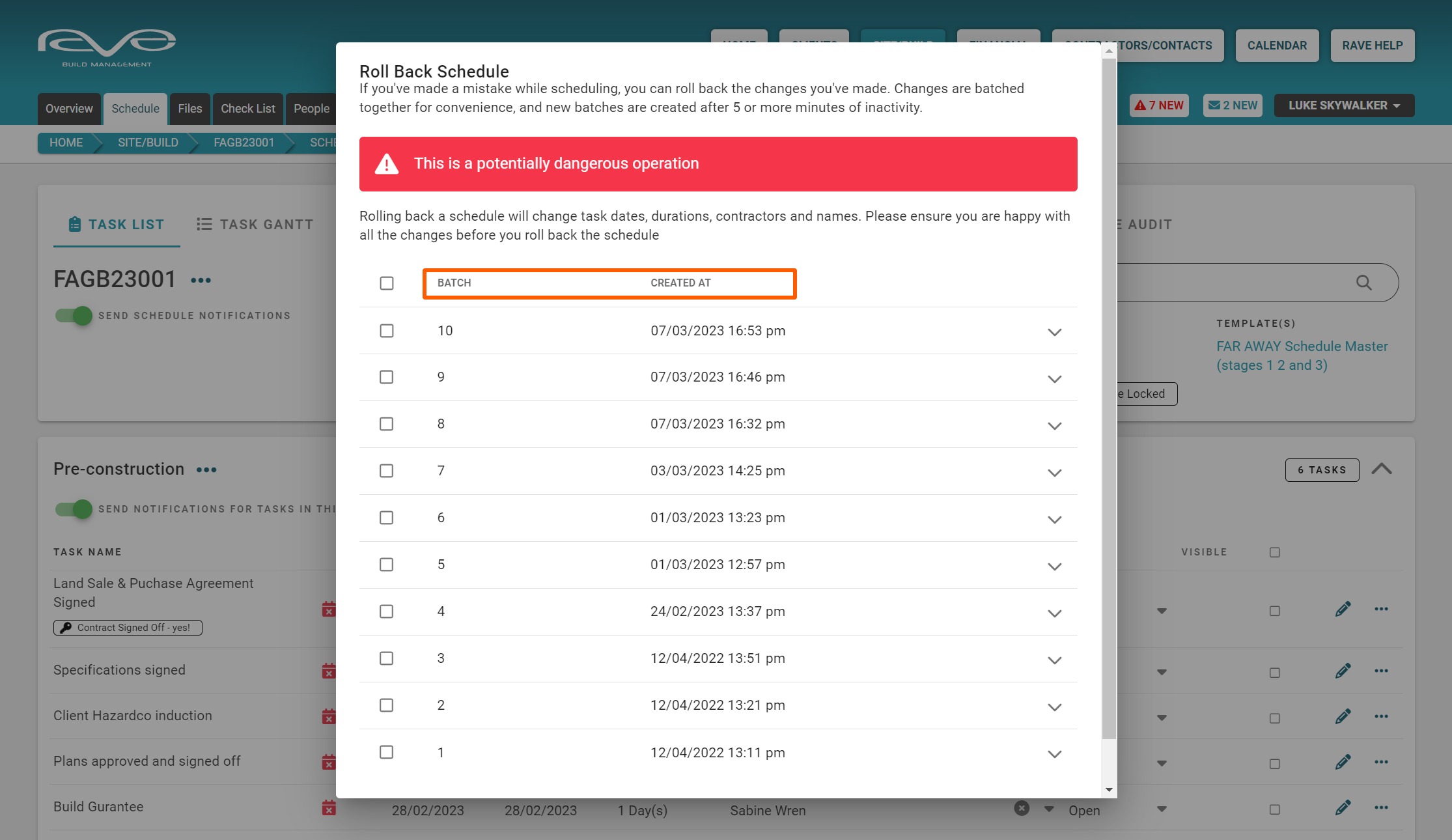Toggle Send Schedule Notifications switch
The image size is (1452, 840).
coord(74,316)
